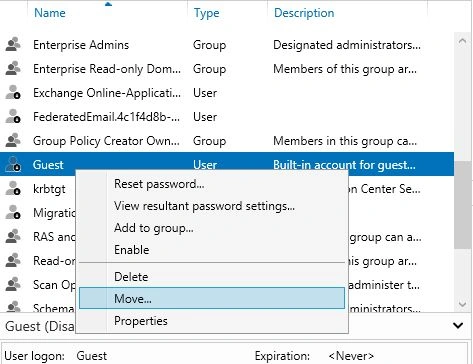Click the Enterprise Admins group icon
The image size is (473, 364).
pos(13,45)
